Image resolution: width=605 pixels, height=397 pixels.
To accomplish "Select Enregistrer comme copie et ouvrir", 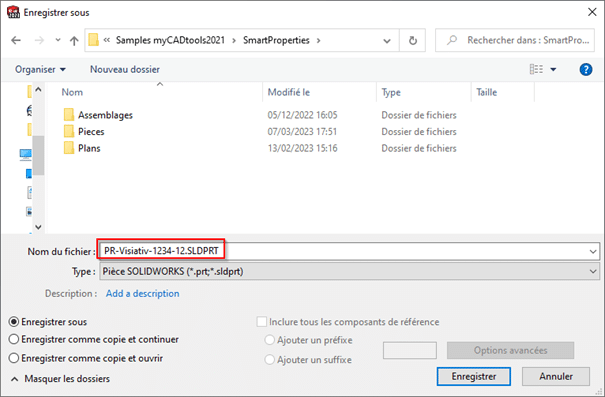I will (14, 358).
